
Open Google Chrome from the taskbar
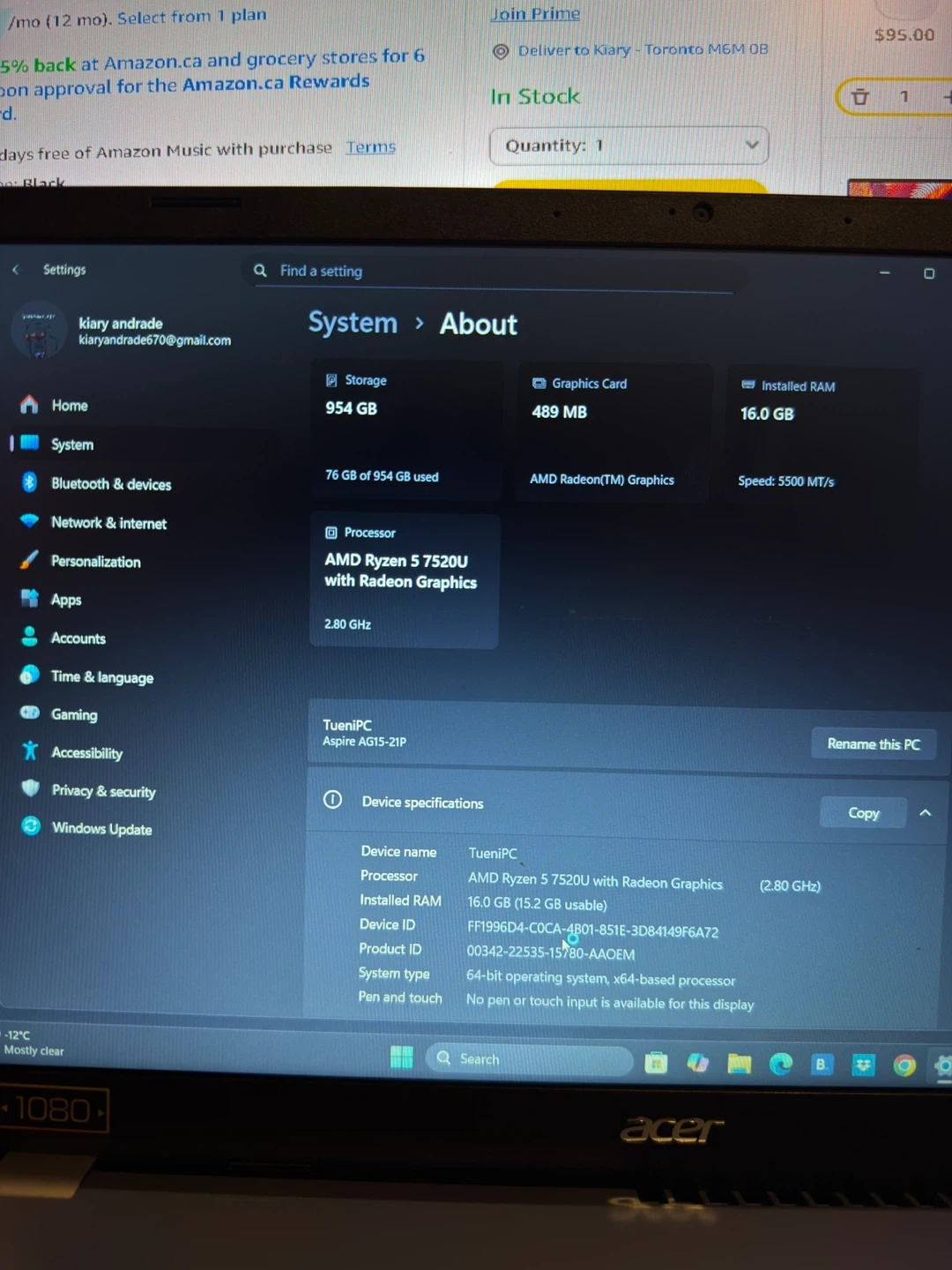(904, 1065)
